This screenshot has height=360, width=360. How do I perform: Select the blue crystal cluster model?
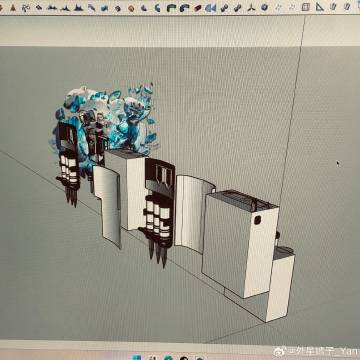click(x=107, y=118)
